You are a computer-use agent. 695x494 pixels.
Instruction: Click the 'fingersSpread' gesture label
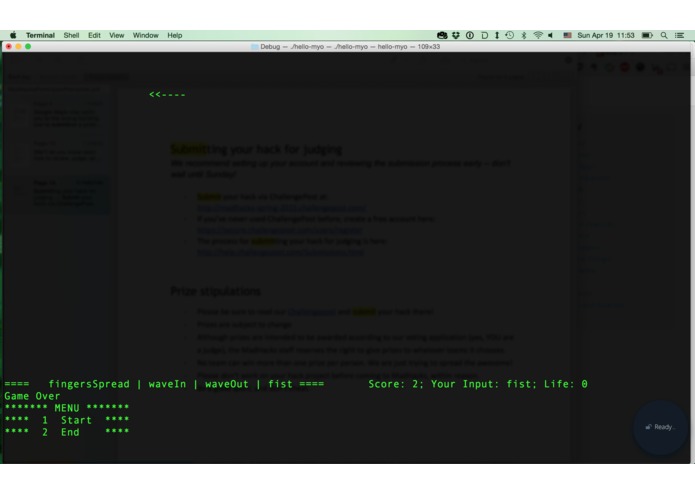[89, 384]
